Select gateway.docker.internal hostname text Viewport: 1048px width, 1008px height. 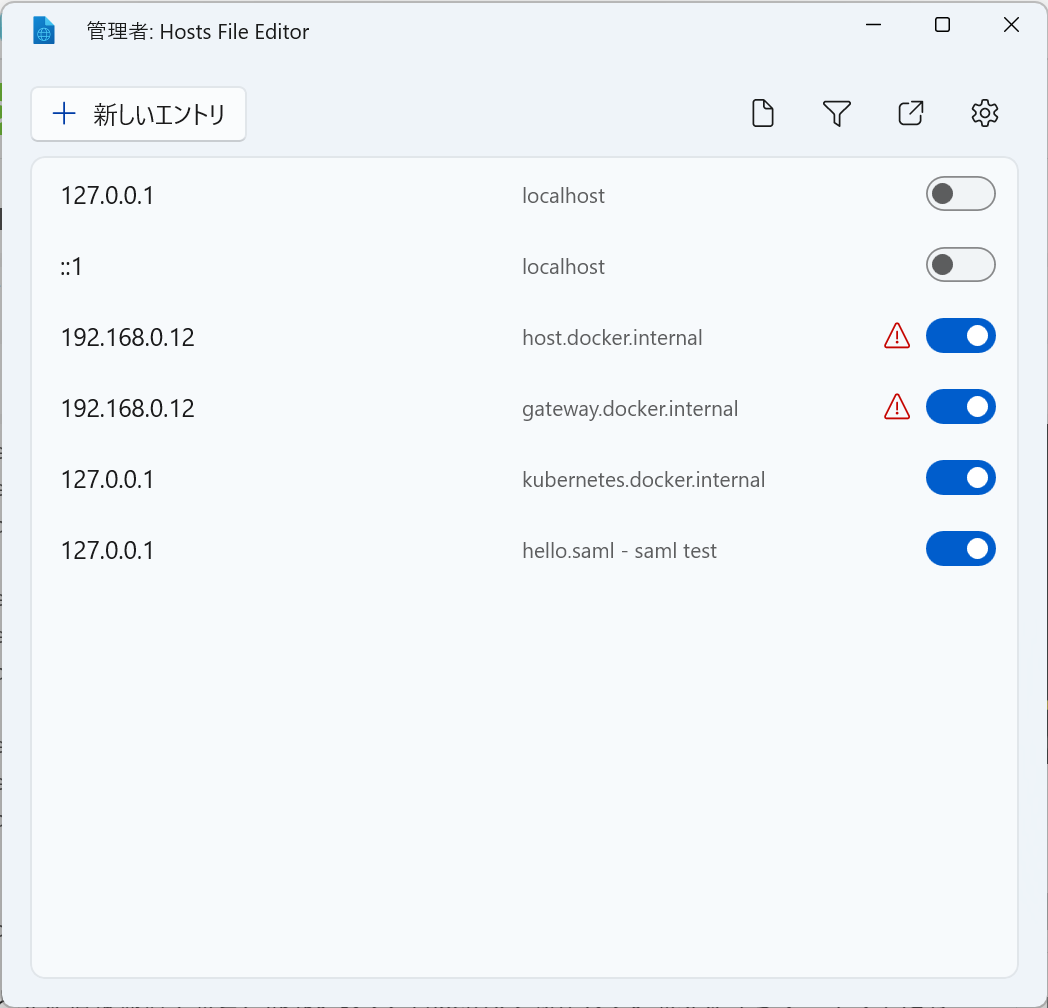(630, 408)
